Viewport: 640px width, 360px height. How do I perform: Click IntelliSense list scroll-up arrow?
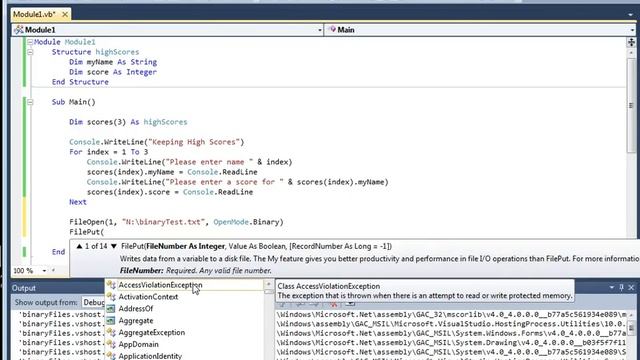point(269,284)
